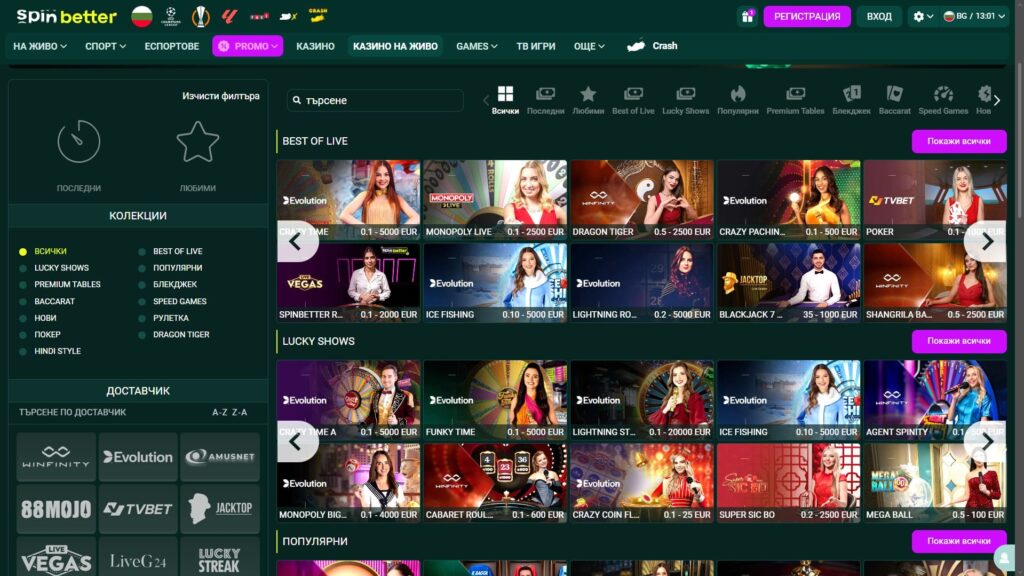Select the Lucky Shows collection radio
The width and height of the screenshot is (1024, 576).
point(23,268)
